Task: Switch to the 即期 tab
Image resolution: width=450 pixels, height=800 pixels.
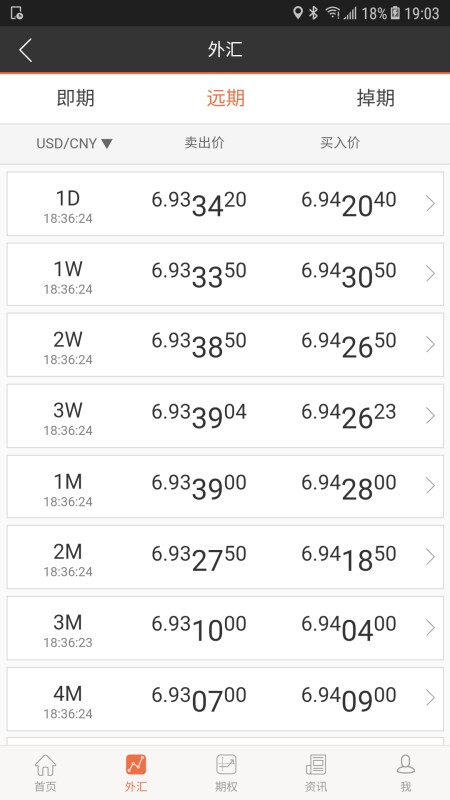Action: [x=76, y=98]
